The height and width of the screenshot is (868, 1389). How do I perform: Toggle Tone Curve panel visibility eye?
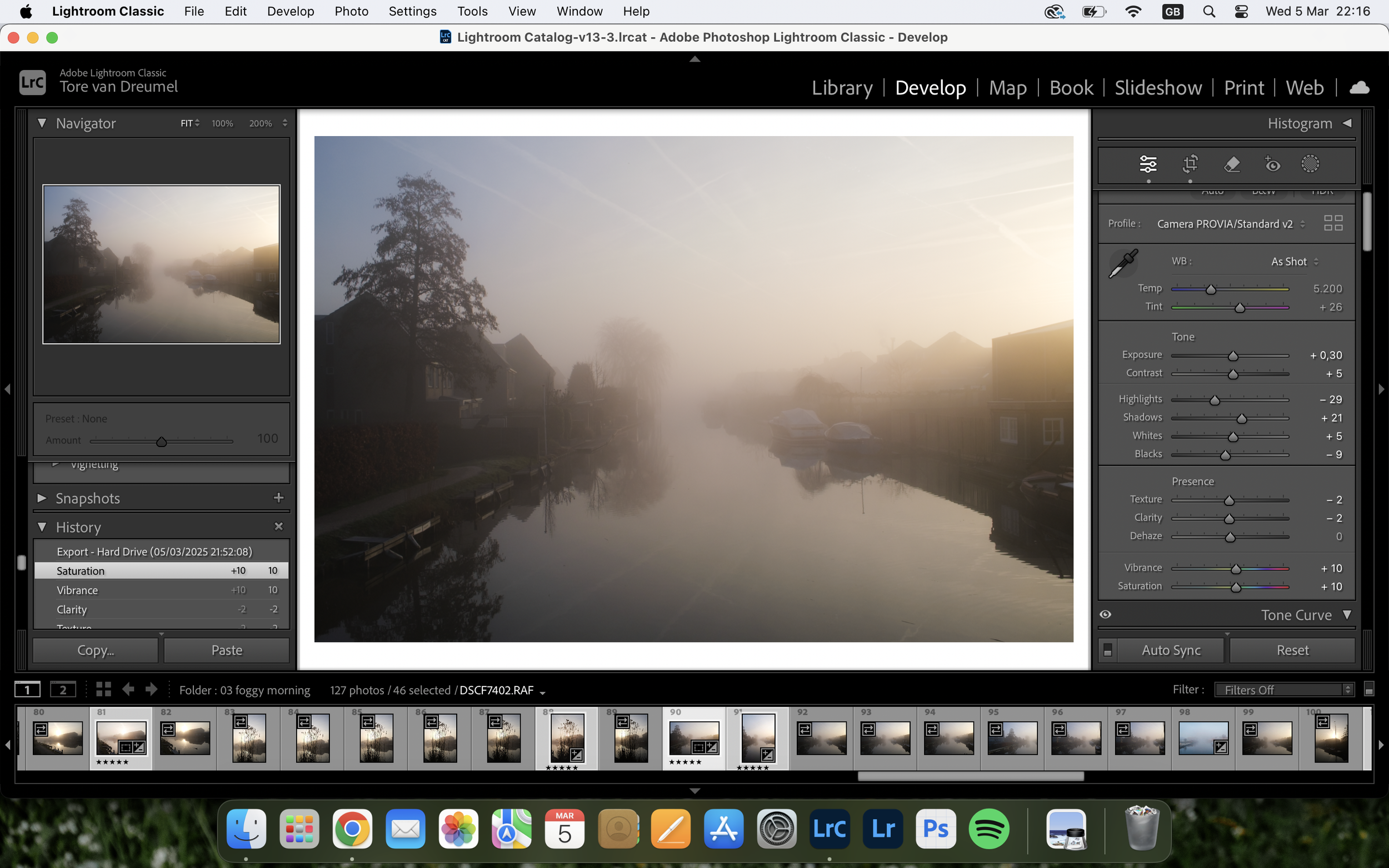pyautogui.click(x=1105, y=614)
